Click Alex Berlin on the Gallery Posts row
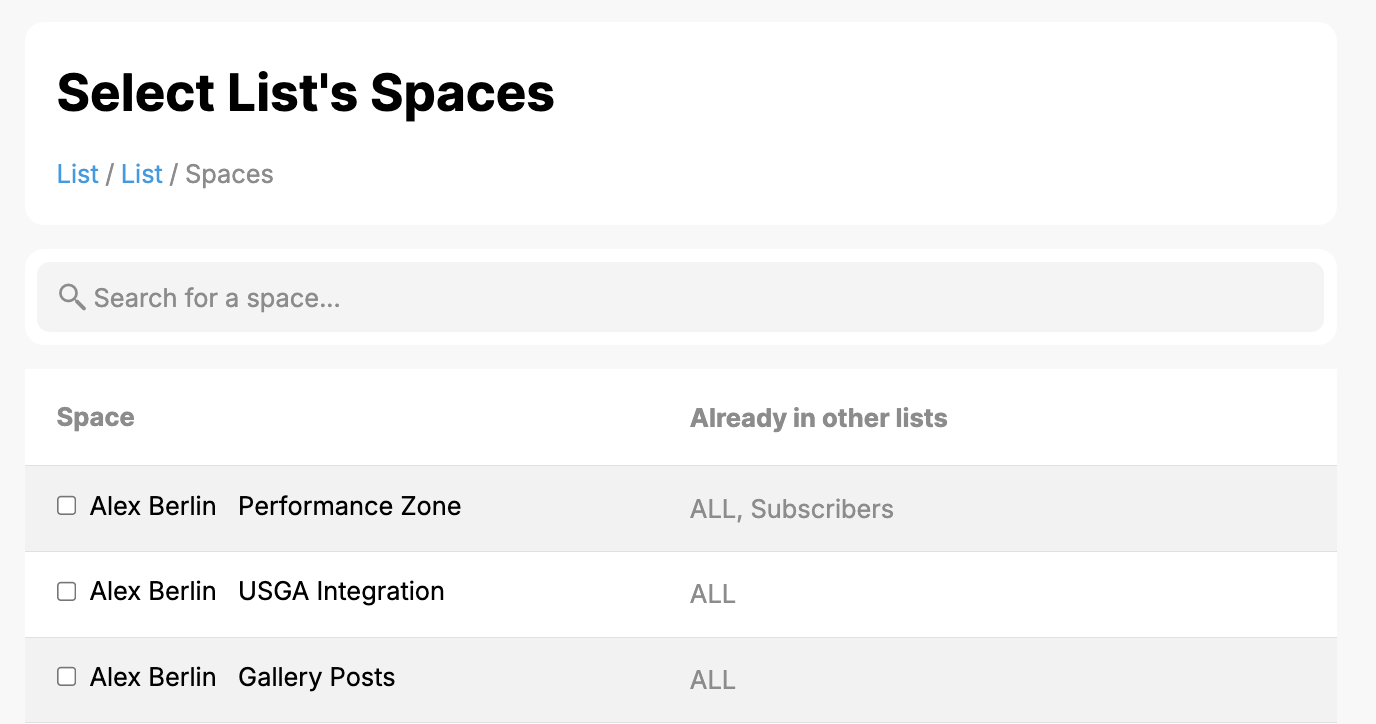Viewport: 1376px width, 724px height. [152, 676]
